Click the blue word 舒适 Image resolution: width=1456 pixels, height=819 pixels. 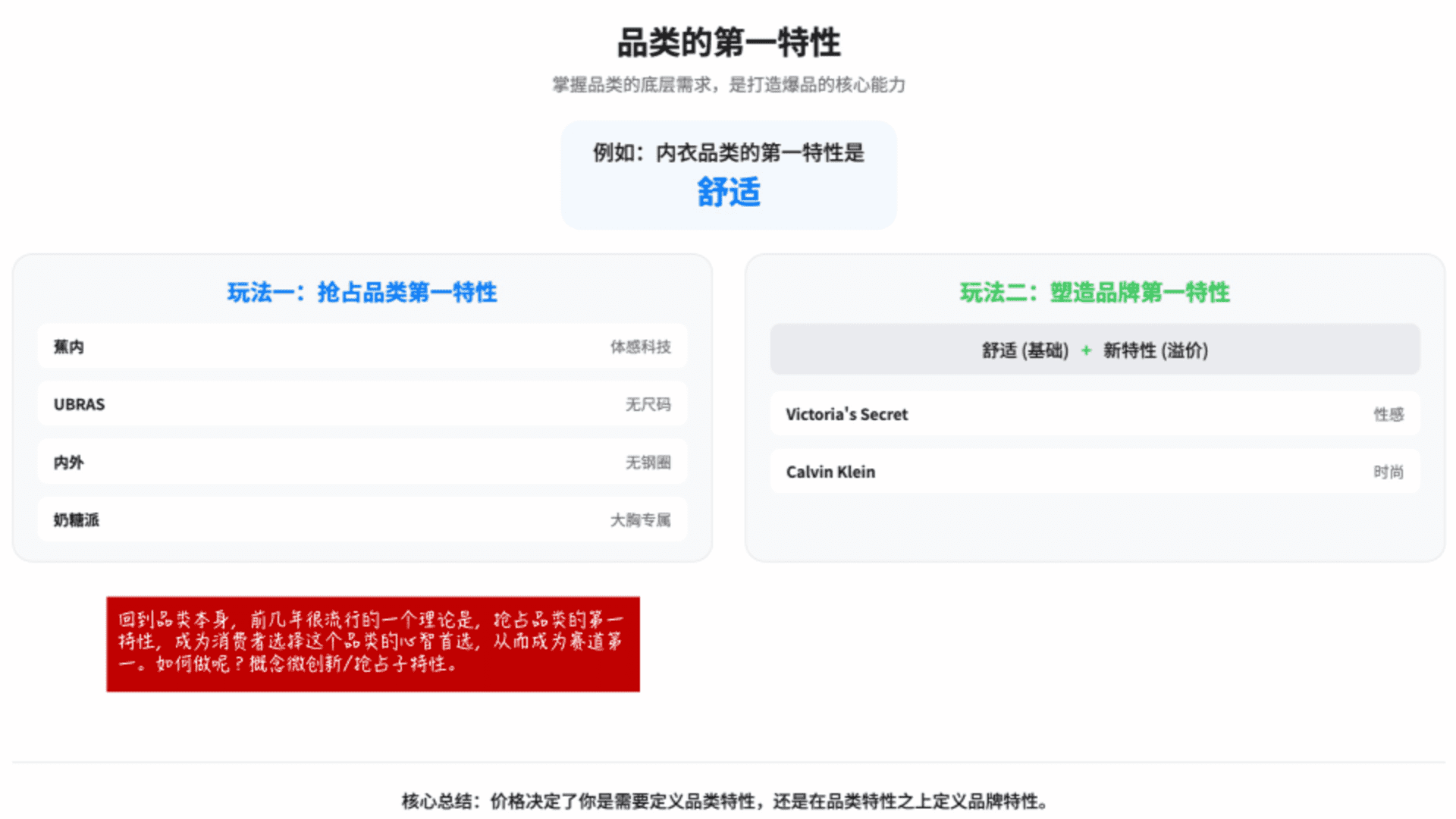tap(728, 192)
